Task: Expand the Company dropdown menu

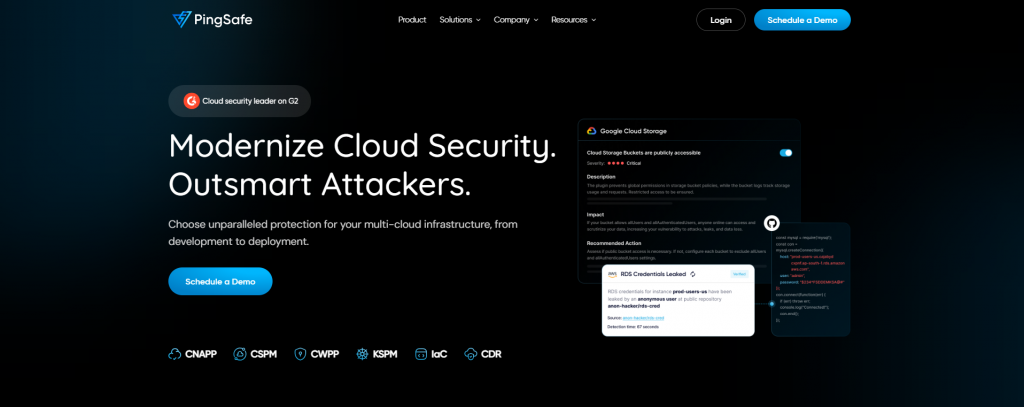Action: [x=516, y=20]
